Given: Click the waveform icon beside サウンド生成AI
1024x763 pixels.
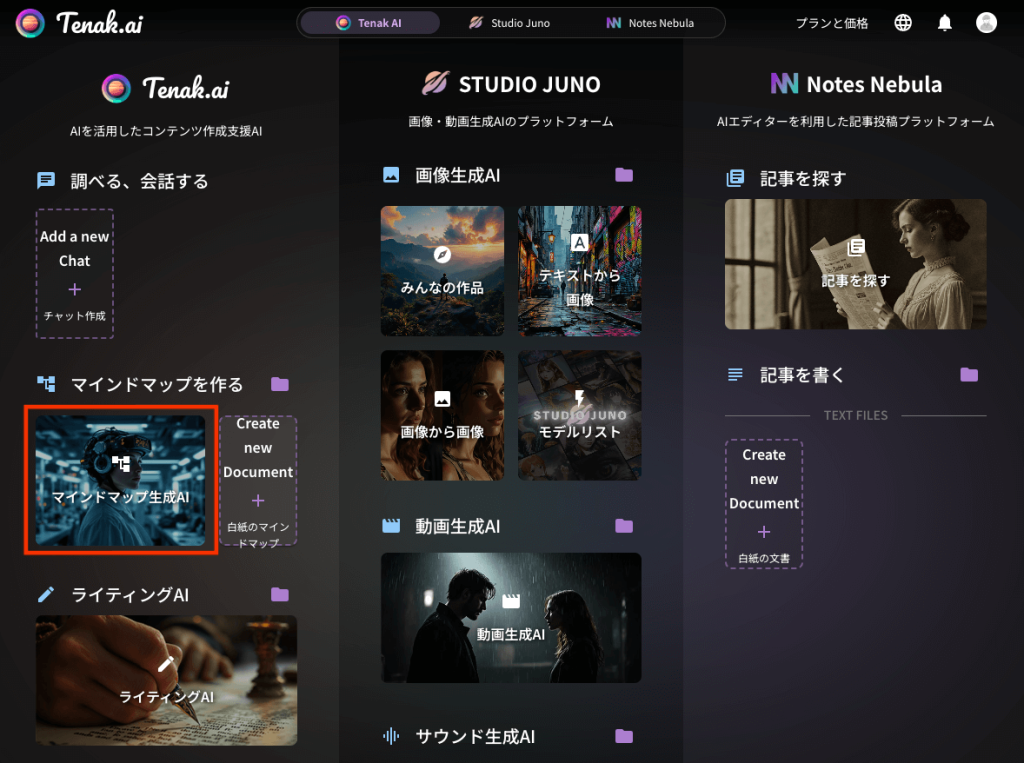Looking at the screenshot, I should (x=391, y=736).
